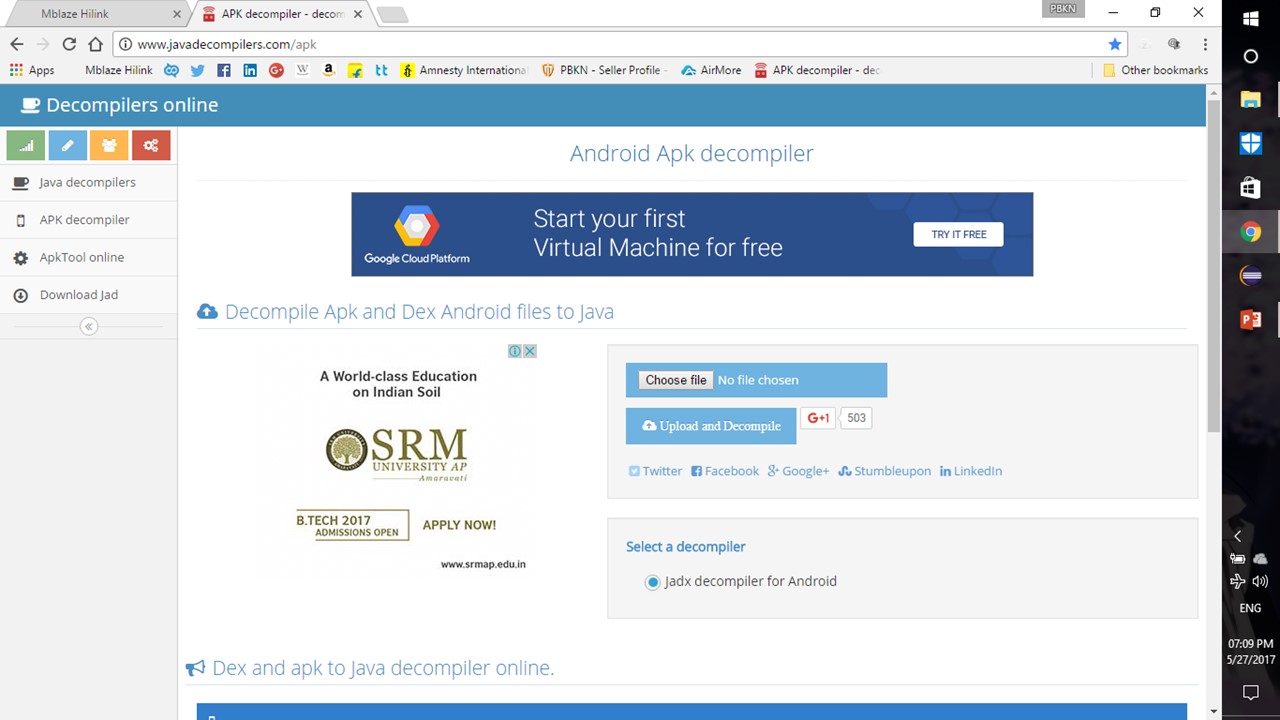
Task: Launch Eclipse from the Windows taskbar
Action: click(1250, 276)
